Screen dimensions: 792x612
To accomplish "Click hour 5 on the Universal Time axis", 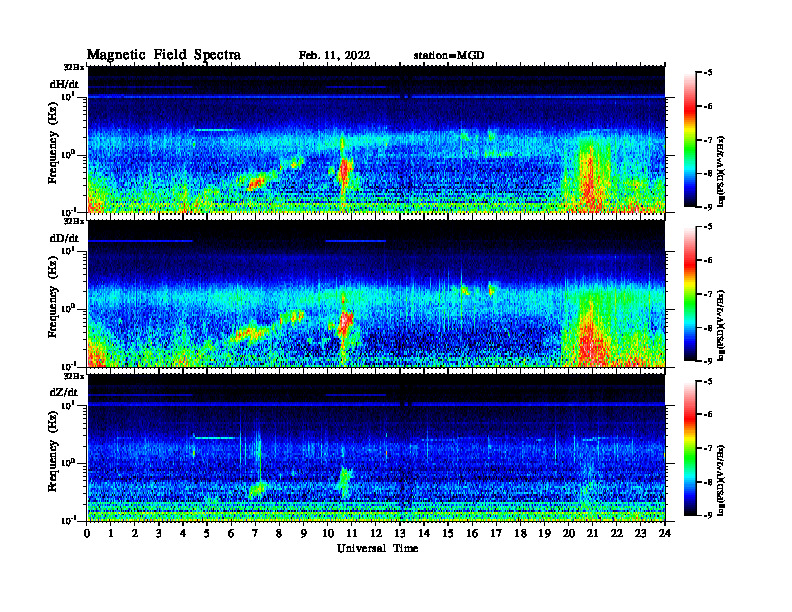I will [x=207, y=533].
